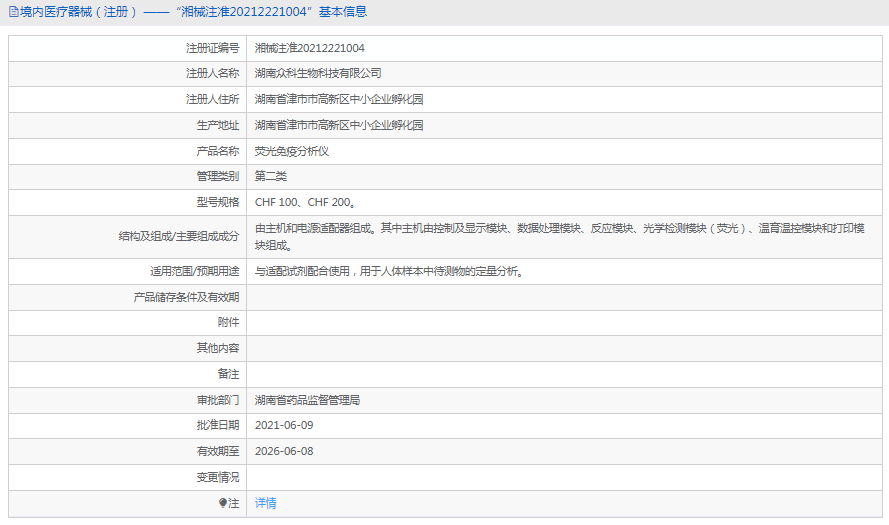
Task: Click the 注册人住所 label cell
Action: tap(128, 99)
